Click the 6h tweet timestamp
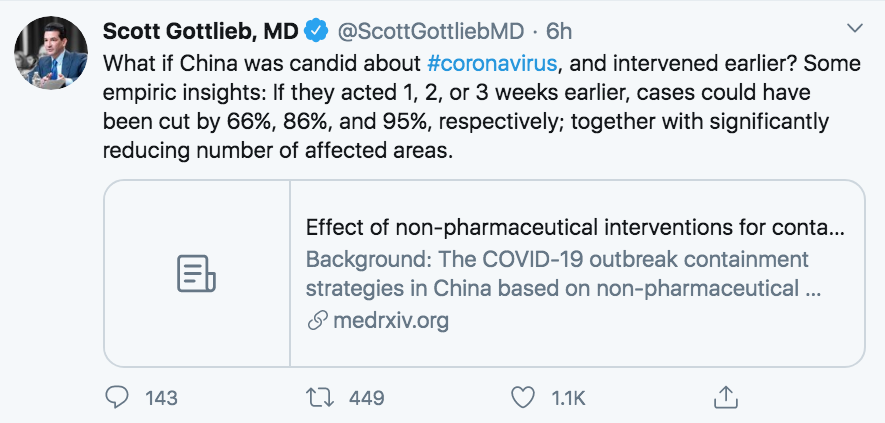This screenshot has height=423, width=885. point(558,32)
